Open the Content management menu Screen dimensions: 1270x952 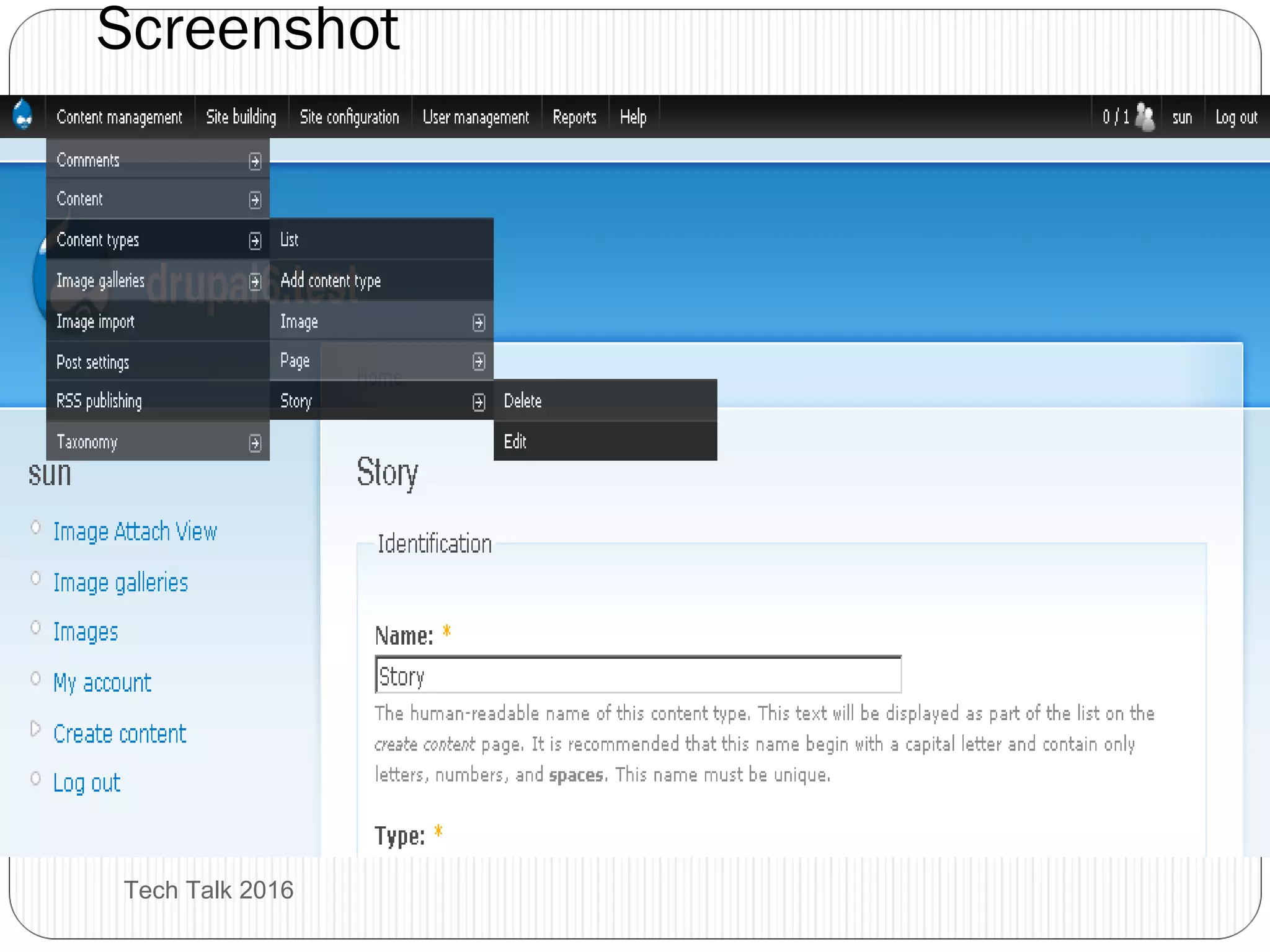click(x=120, y=117)
